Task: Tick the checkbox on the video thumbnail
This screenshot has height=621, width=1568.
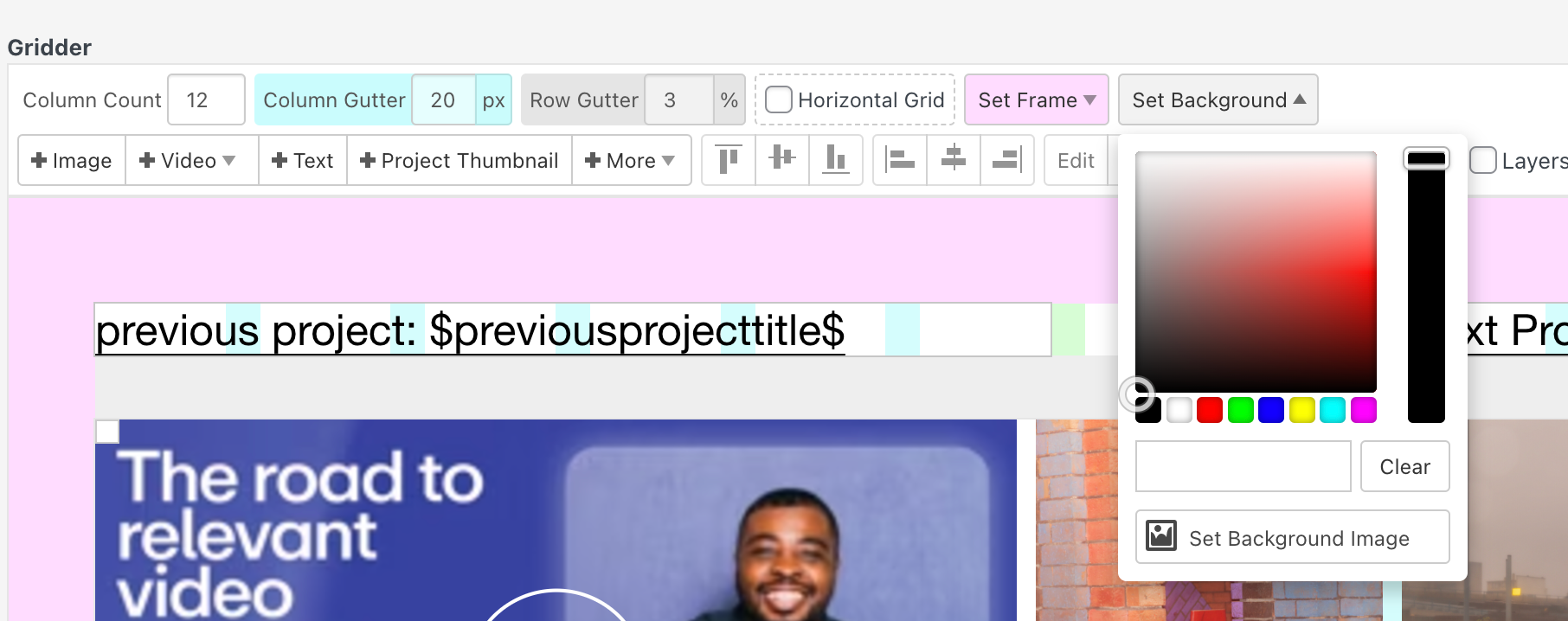Action: 107,432
